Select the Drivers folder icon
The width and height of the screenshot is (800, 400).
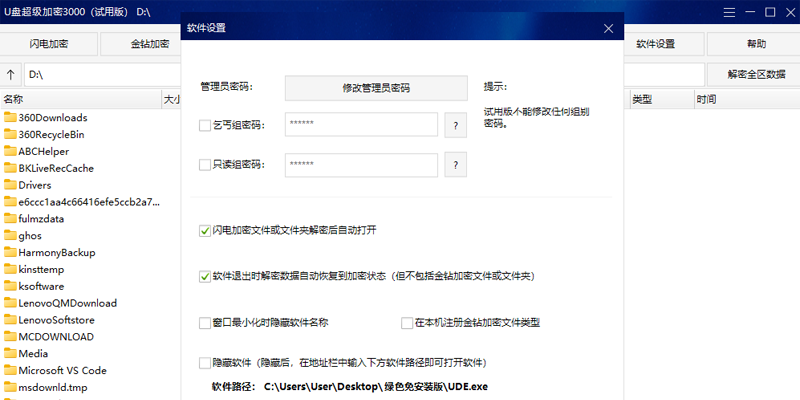point(10,185)
